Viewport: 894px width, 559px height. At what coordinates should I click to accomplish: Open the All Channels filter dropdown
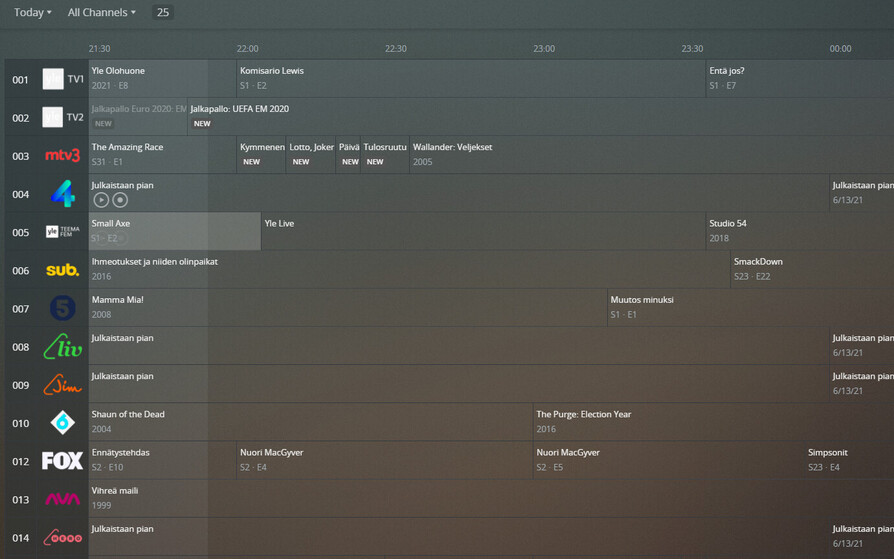101,12
